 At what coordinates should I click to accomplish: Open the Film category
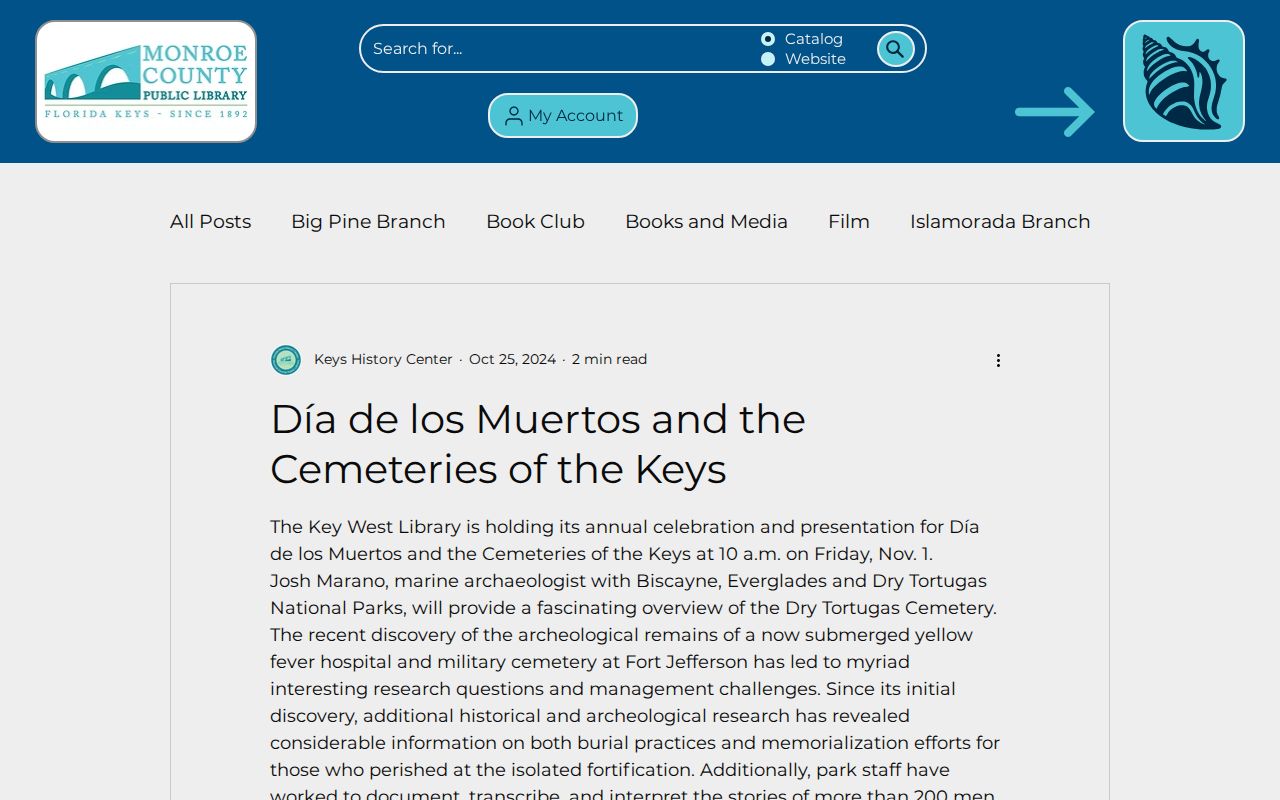point(849,222)
